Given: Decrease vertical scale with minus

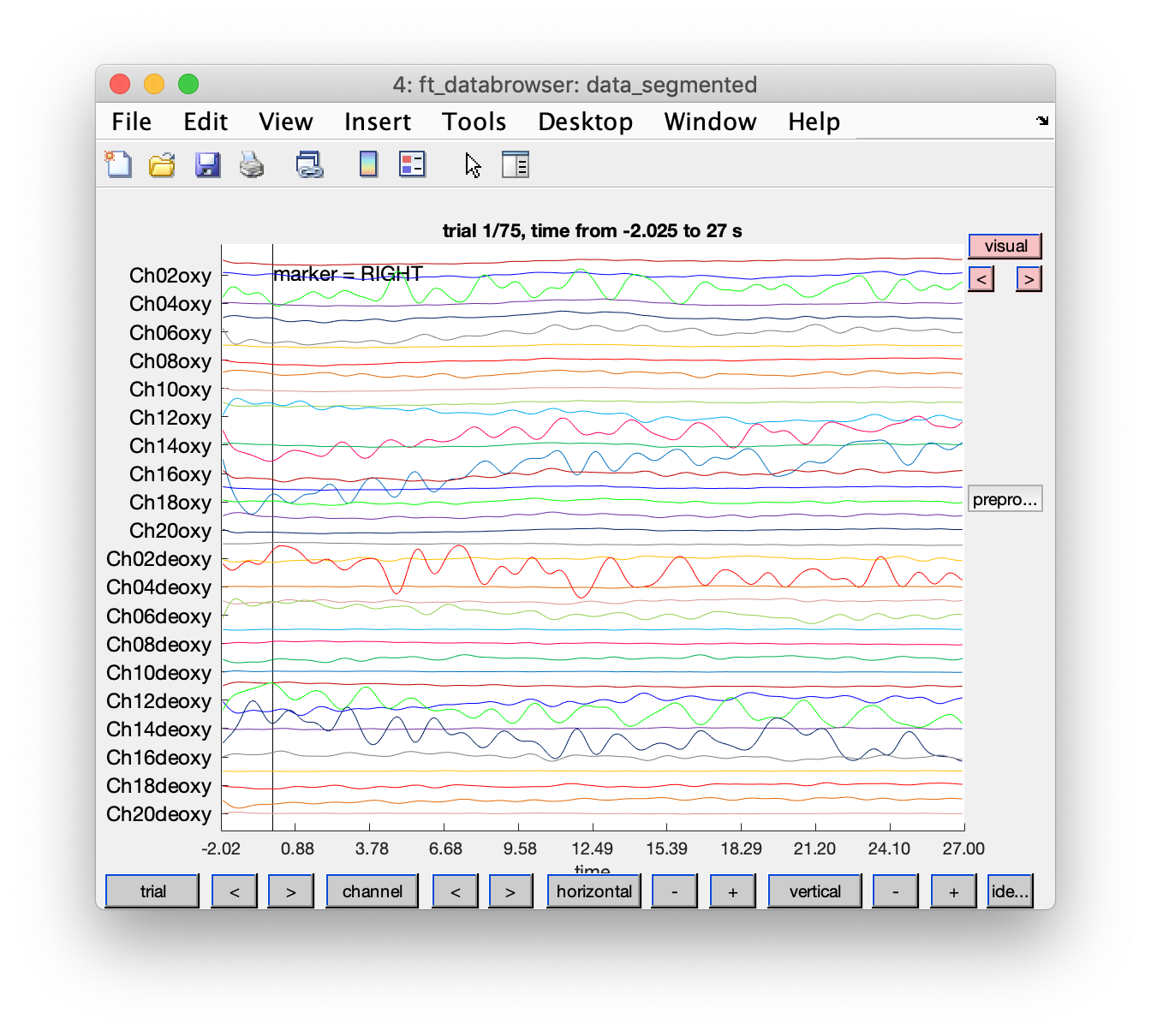Looking at the screenshot, I should (x=896, y=891).
